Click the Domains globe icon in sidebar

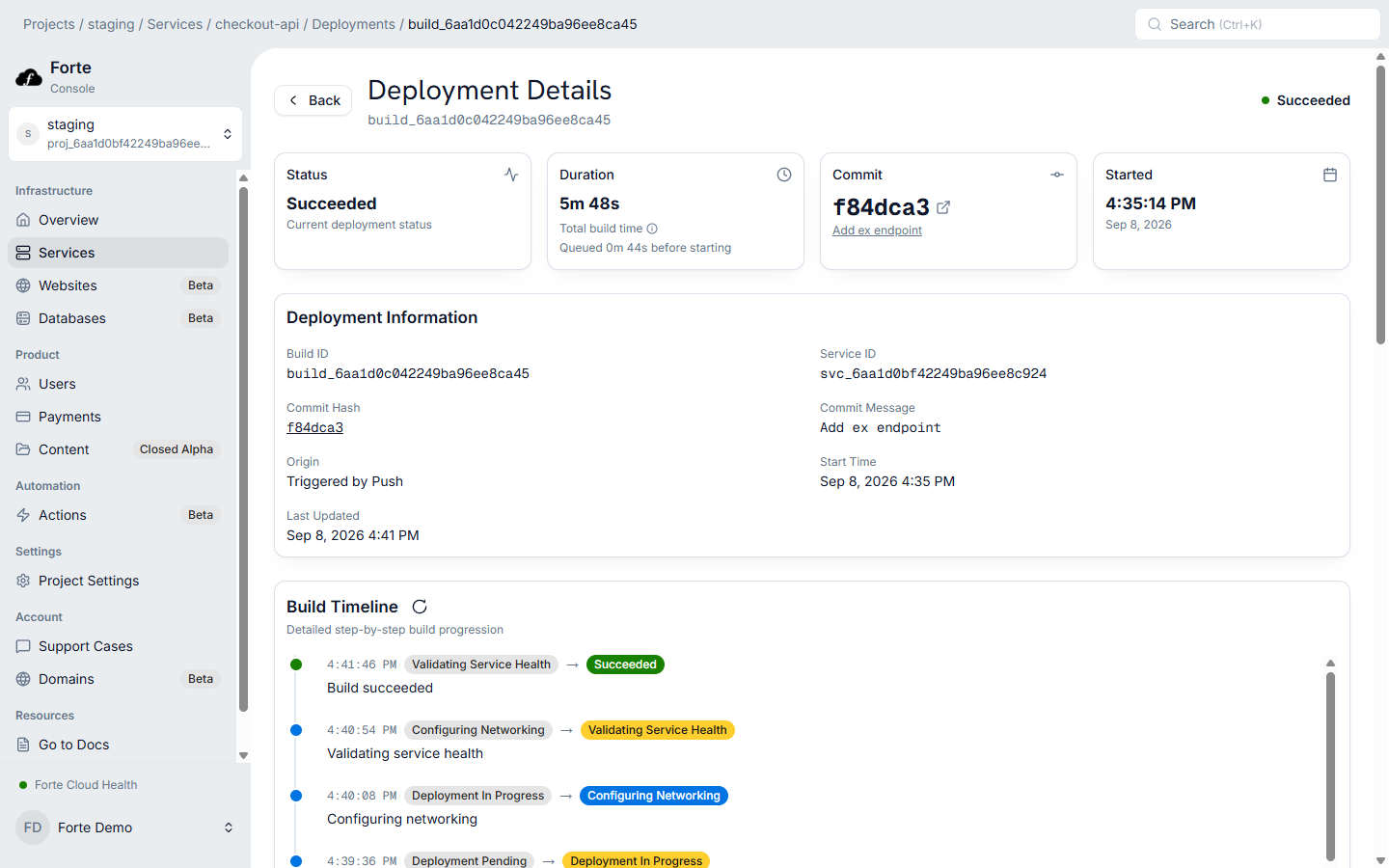coord(23,679)
